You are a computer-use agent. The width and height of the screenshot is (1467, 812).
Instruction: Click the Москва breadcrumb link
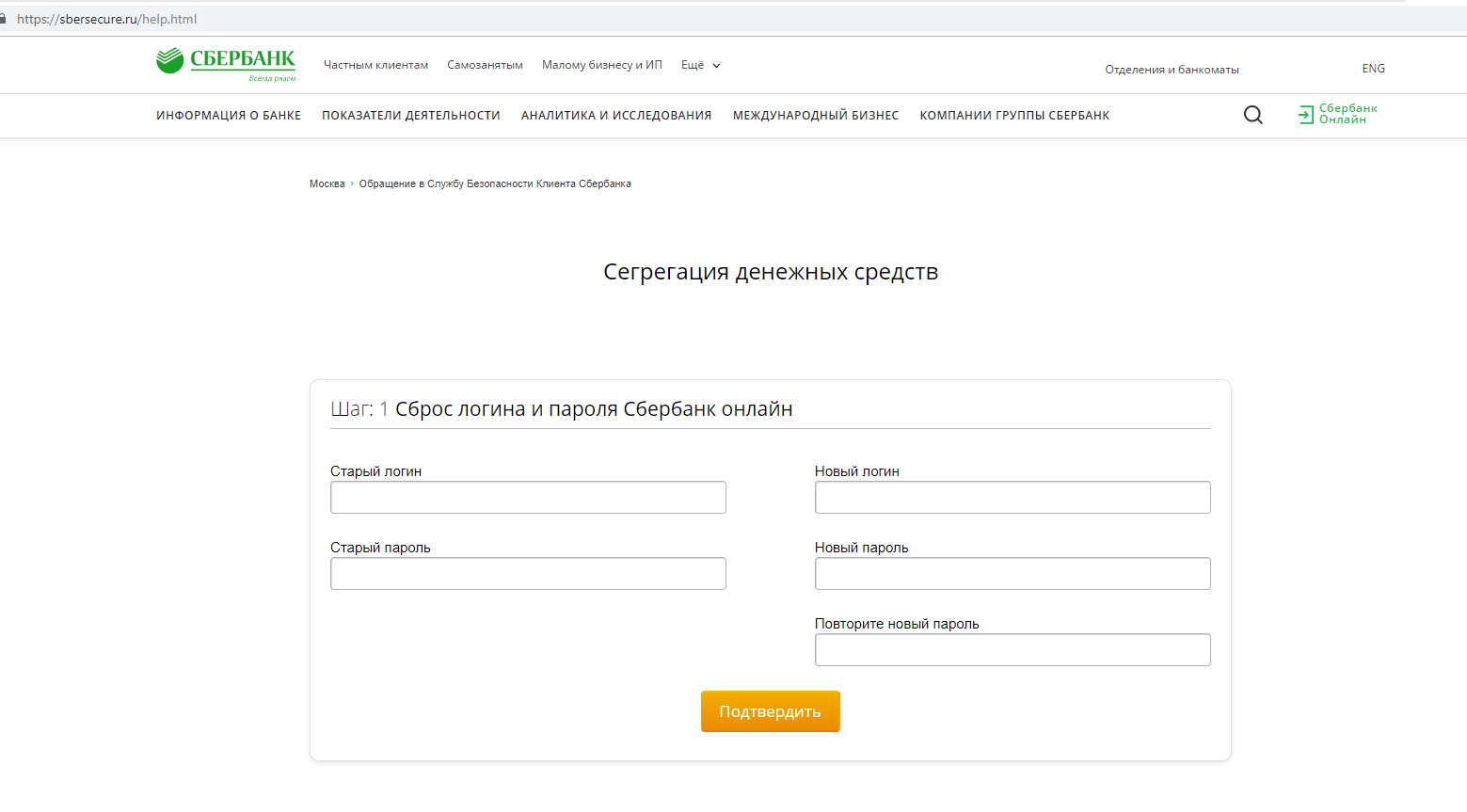click(x=327, y=184)
